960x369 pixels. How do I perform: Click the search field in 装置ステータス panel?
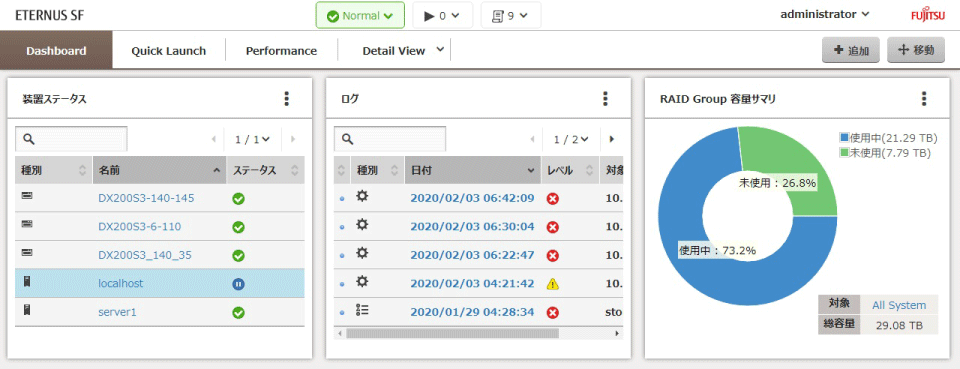[x=72, y=139]
